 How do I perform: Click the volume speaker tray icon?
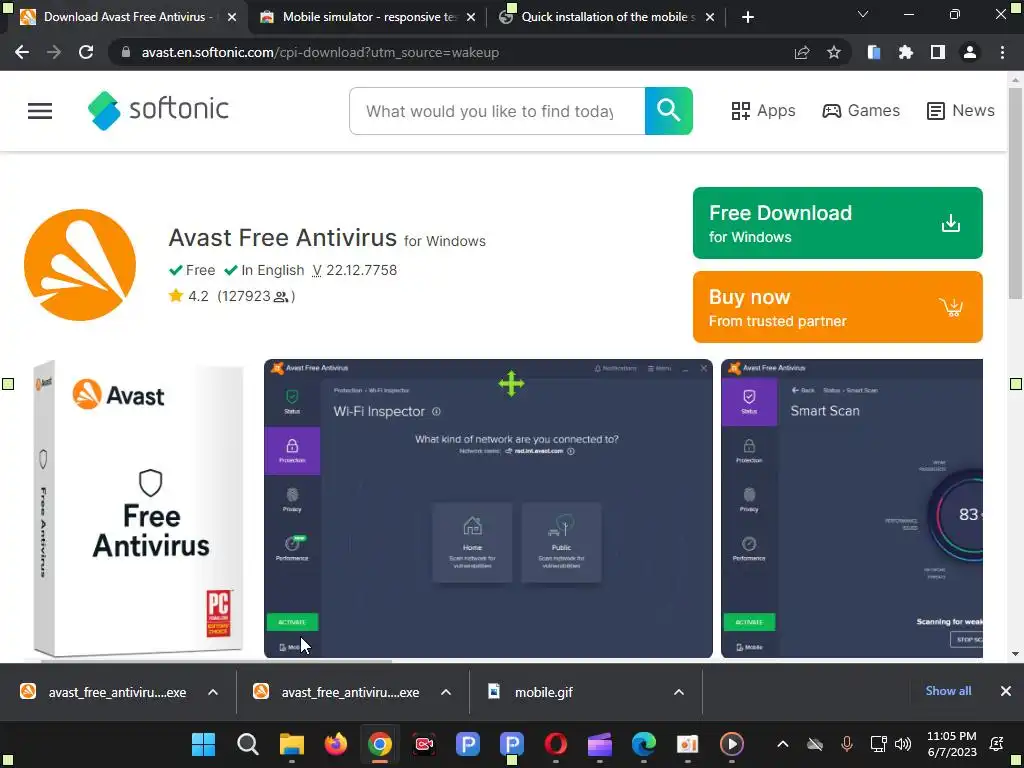click(903, 744)
